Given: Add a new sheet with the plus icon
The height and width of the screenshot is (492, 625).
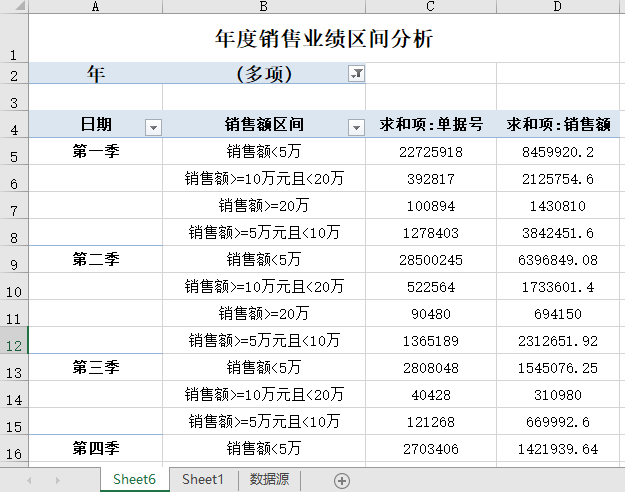Looking at the screenshot, I should (x=342, y=480).
